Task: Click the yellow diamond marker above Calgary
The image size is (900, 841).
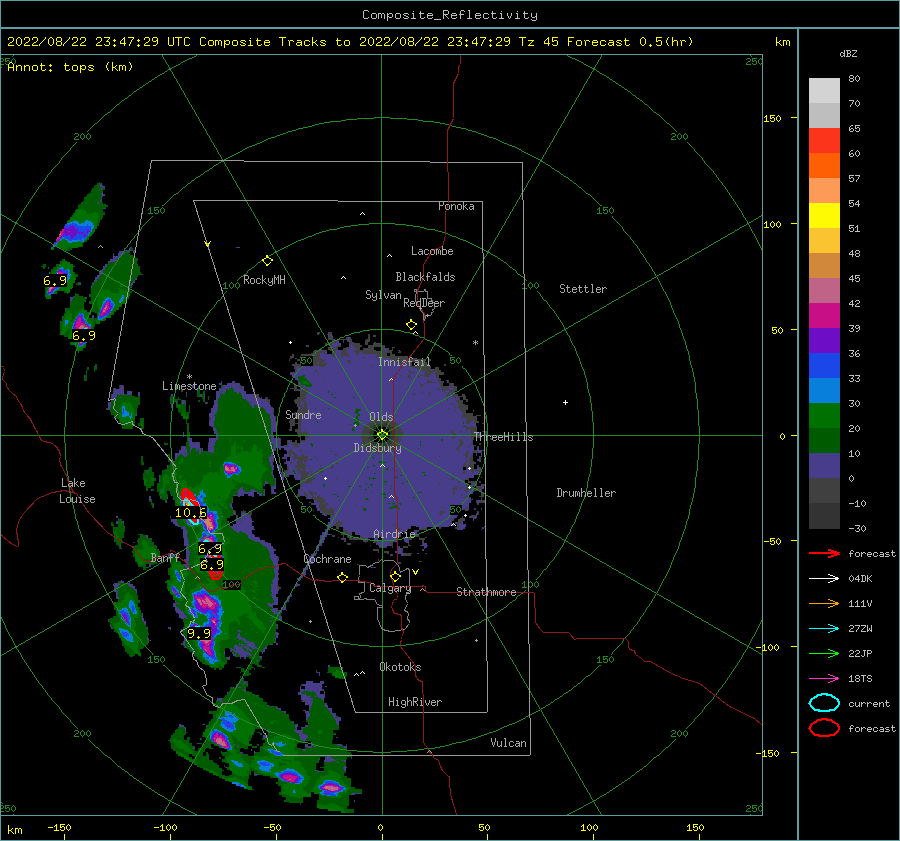Action: tap(395, 576)
